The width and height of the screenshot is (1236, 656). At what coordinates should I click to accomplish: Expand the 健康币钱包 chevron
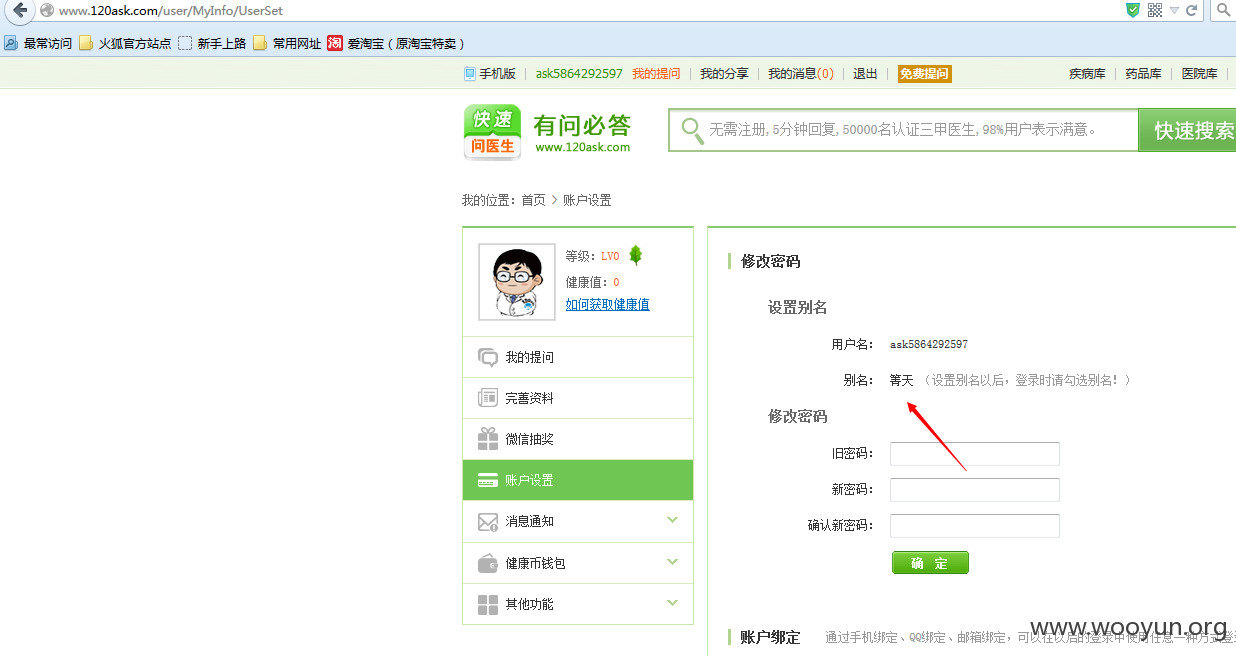(672, 562)
